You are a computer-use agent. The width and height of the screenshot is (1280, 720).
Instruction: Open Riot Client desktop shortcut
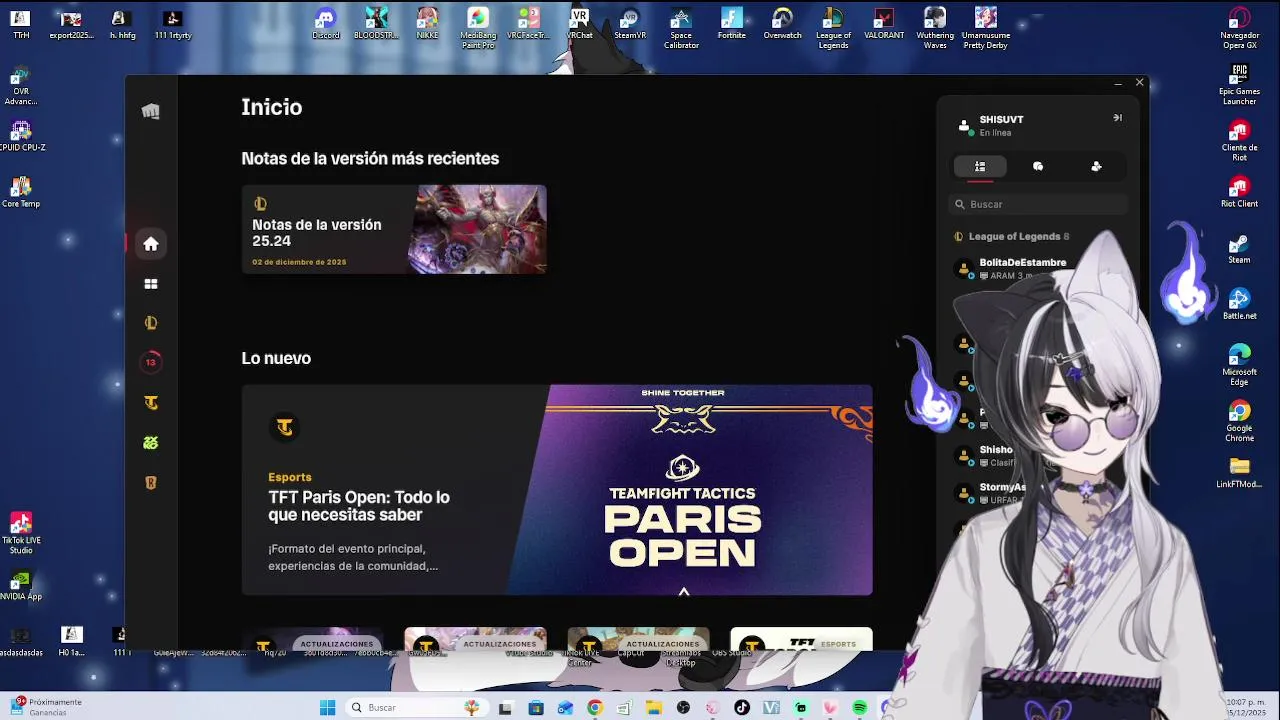click(1239, 191)
